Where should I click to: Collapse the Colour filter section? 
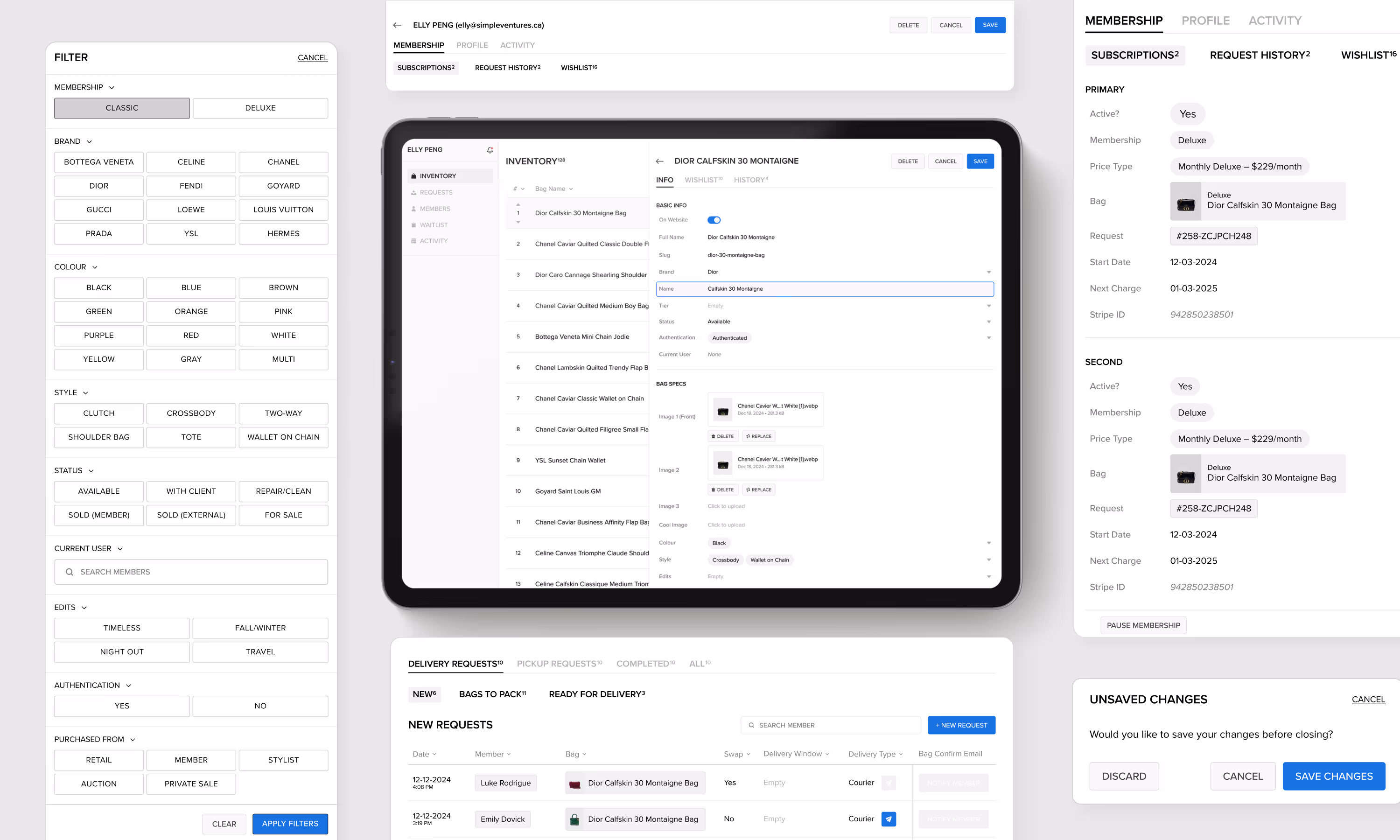click(95, 267)
